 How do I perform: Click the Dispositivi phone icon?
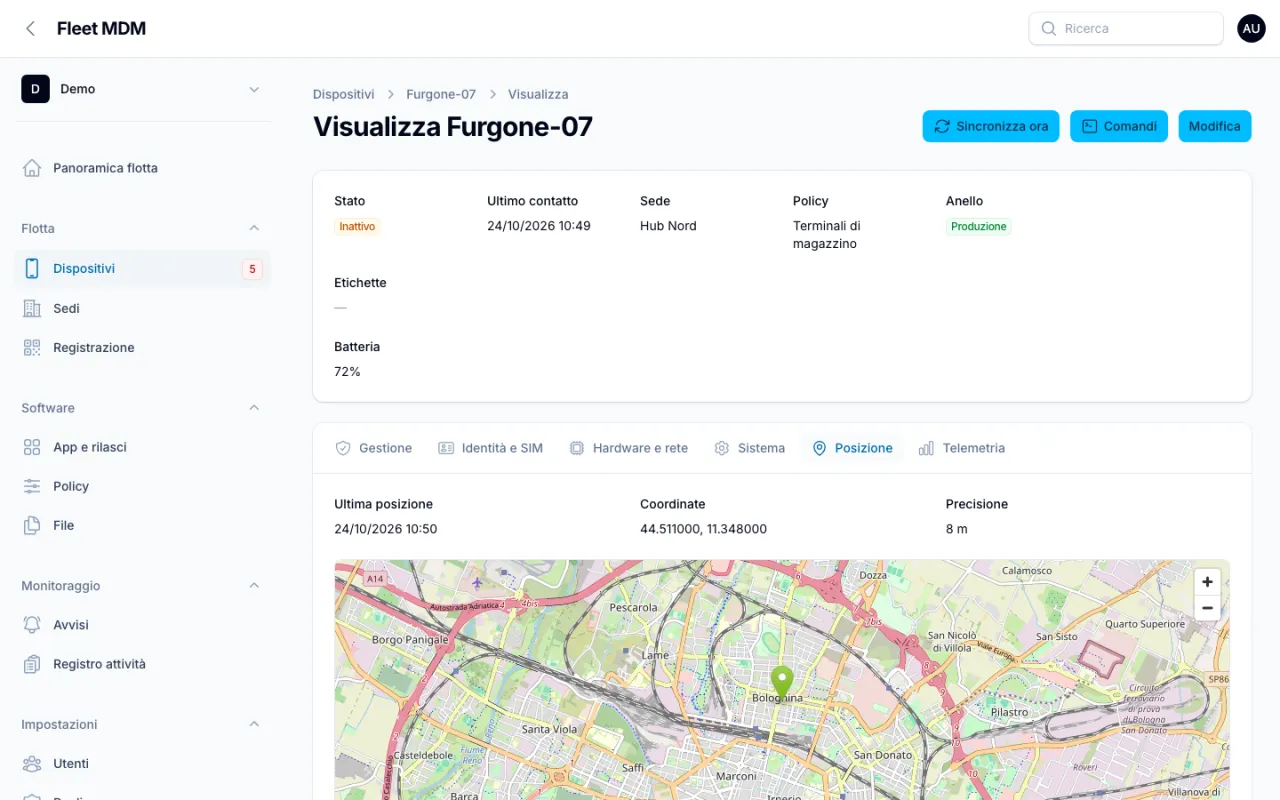[x=32, y=269]
